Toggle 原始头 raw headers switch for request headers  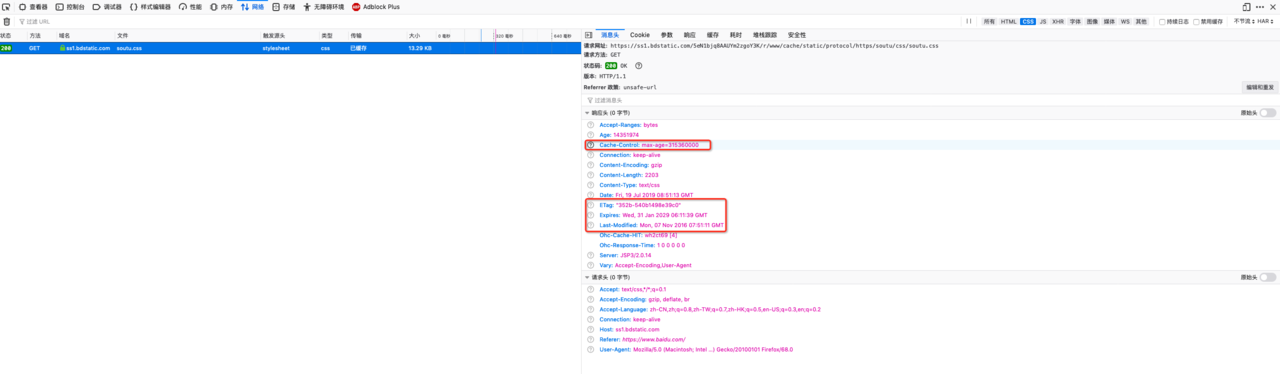click(1267, 277)
